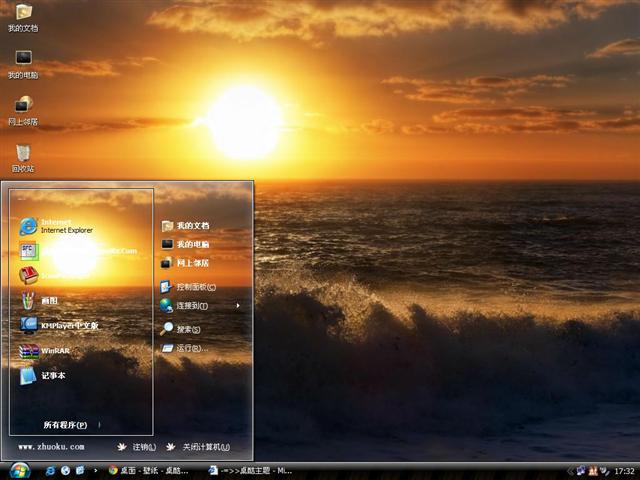Launch WinRAR from the Start menu
Image resolution: width=640 pixels, height=480 pixels.
tap(55, 351)
